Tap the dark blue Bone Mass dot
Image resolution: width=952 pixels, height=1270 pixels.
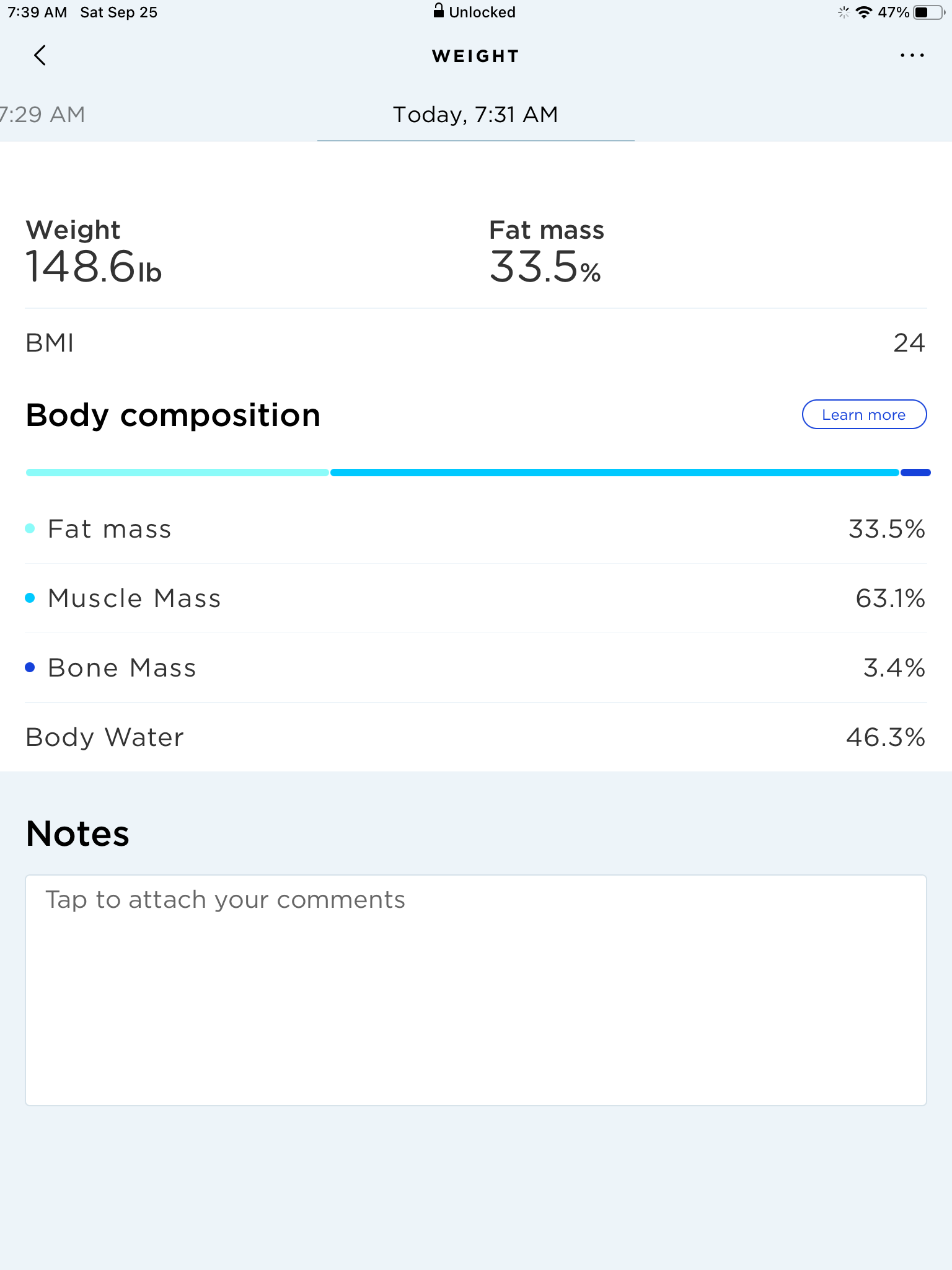click(x=30, y=667)
